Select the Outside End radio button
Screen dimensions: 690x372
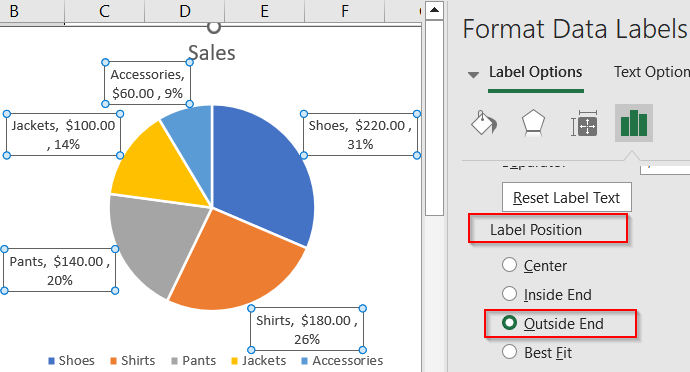[509, 323]
